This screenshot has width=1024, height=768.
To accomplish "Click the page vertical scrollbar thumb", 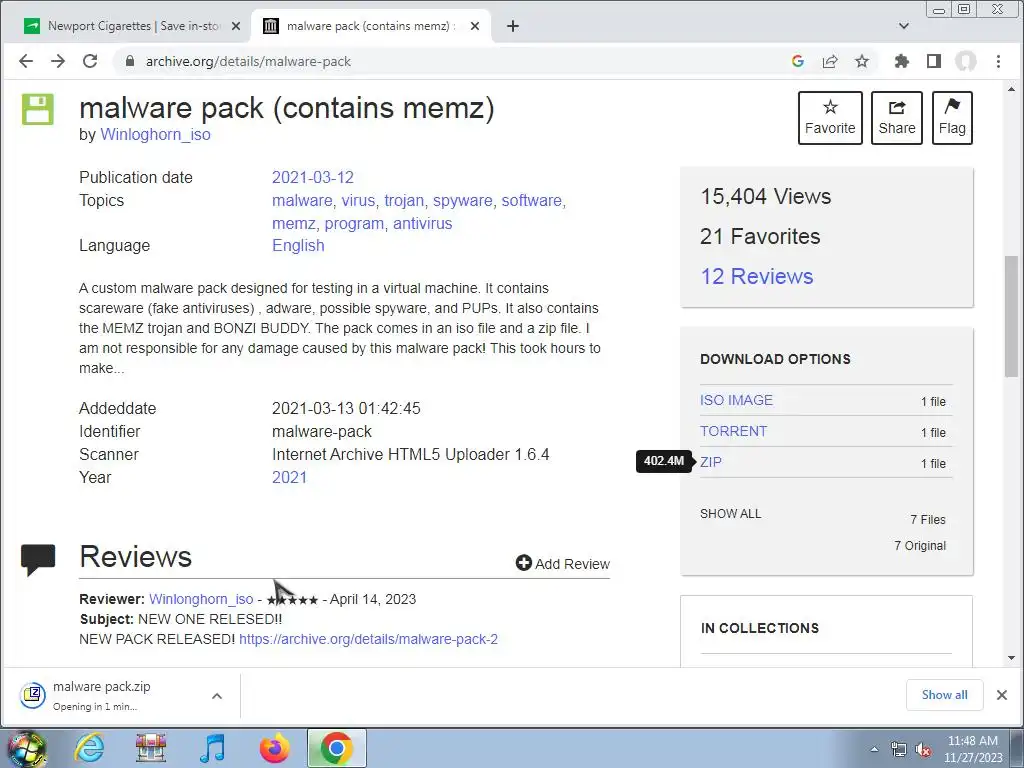I will pos(1012,316).
